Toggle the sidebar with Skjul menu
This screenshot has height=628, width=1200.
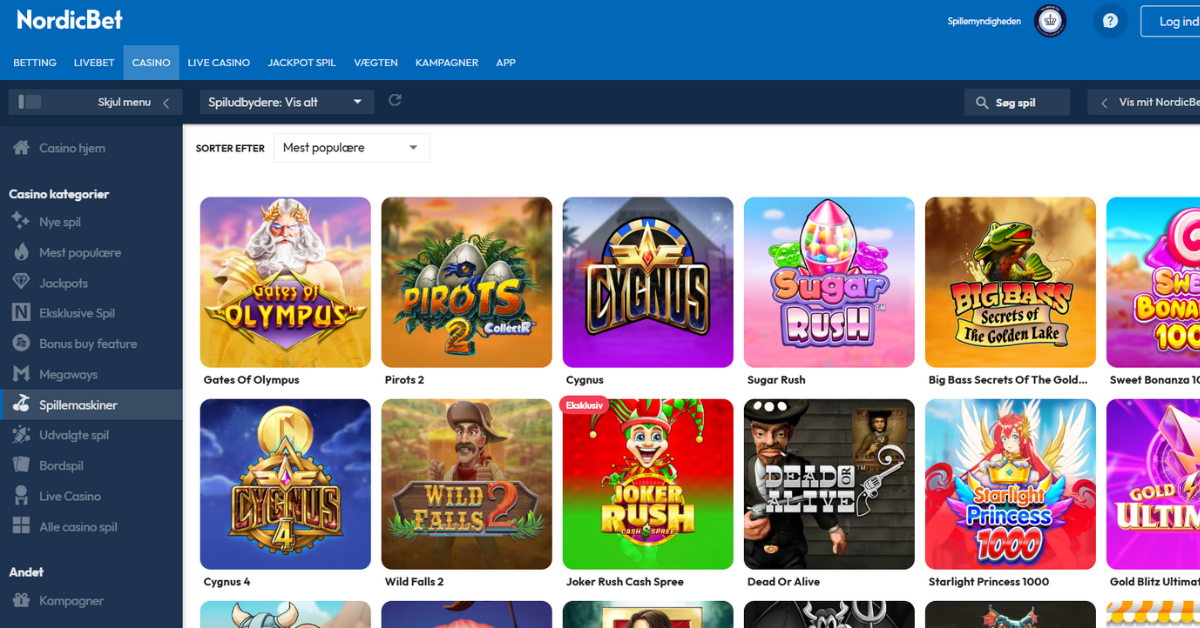coord(95,102)
